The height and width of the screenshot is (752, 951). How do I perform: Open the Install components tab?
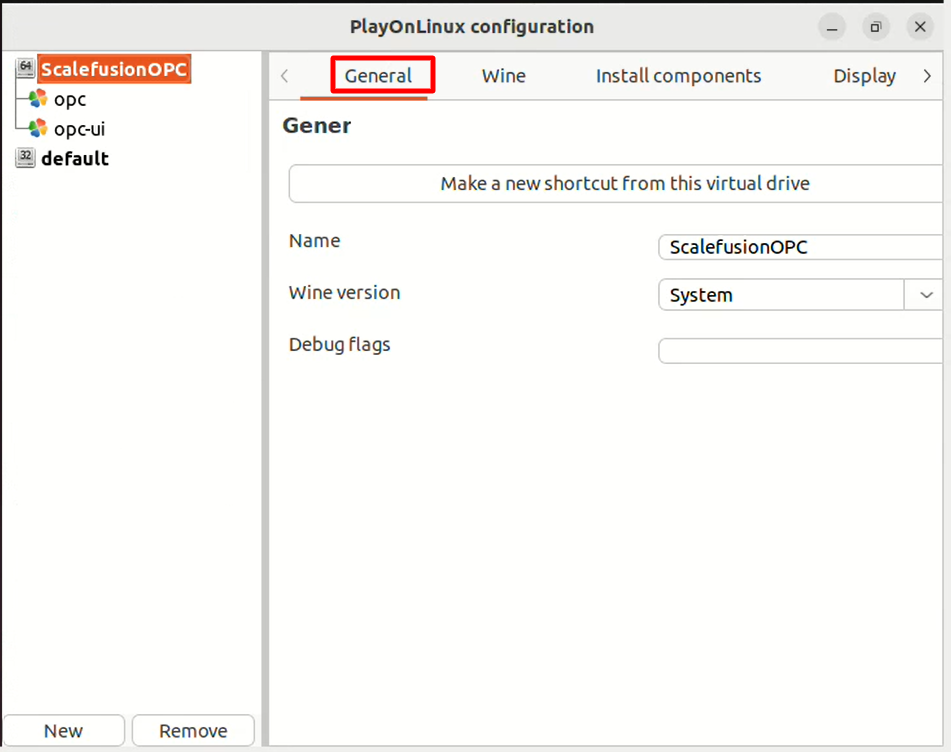point(678,76)
